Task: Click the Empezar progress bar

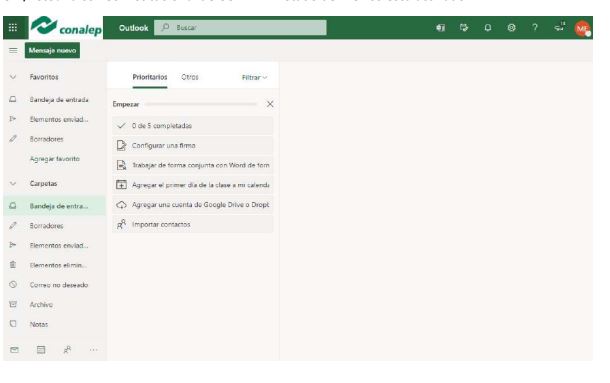Action: tap(202, 104)
